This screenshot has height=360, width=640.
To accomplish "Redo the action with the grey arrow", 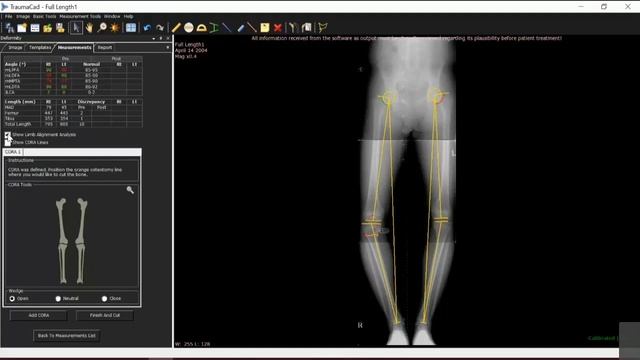I will 160,27.
